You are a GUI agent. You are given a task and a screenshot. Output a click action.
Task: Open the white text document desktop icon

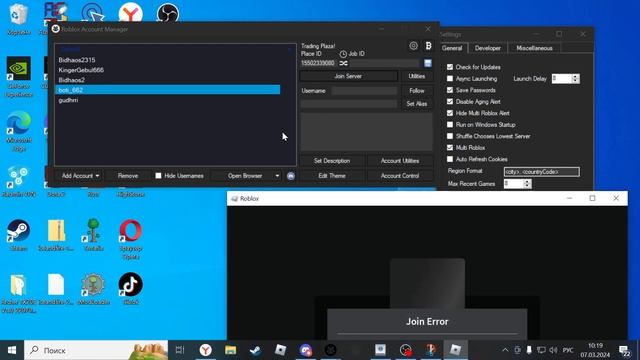coord(56,289)
